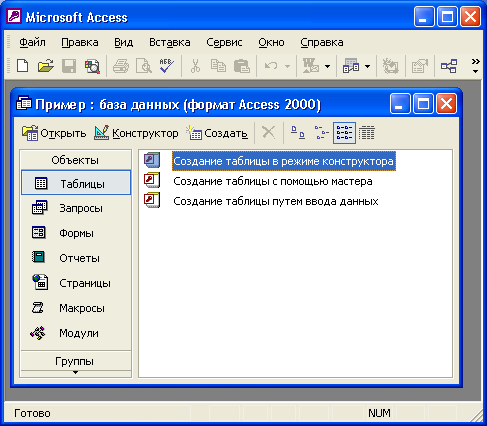Image resolution: width=487 pixels, height=426 pixels.
Task: Open the Окно menu
Action: (x=271, y=42)
